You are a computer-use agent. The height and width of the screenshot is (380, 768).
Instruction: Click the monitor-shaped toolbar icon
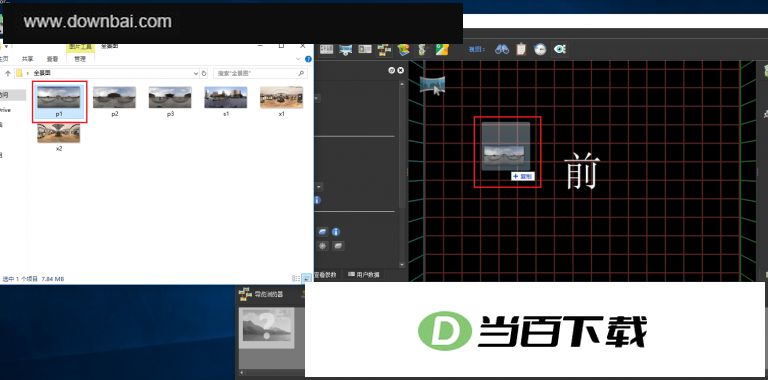click(346, 49)
